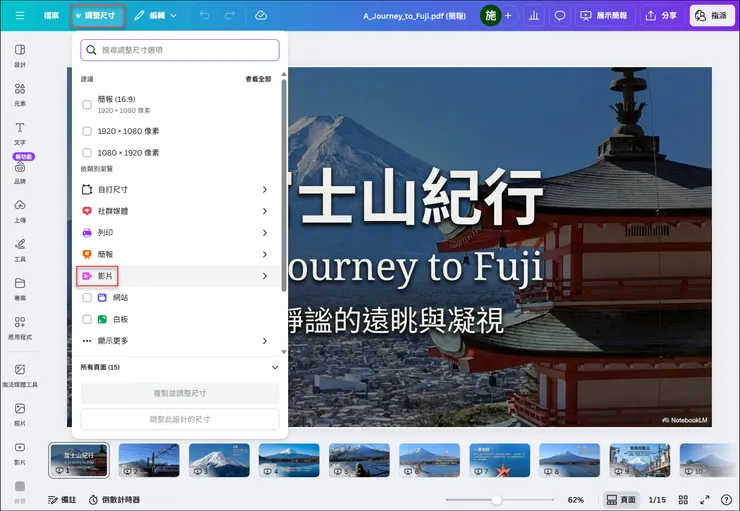Open the 影片 videos sidebar panel
740x511 pixels.
point(20,453)
